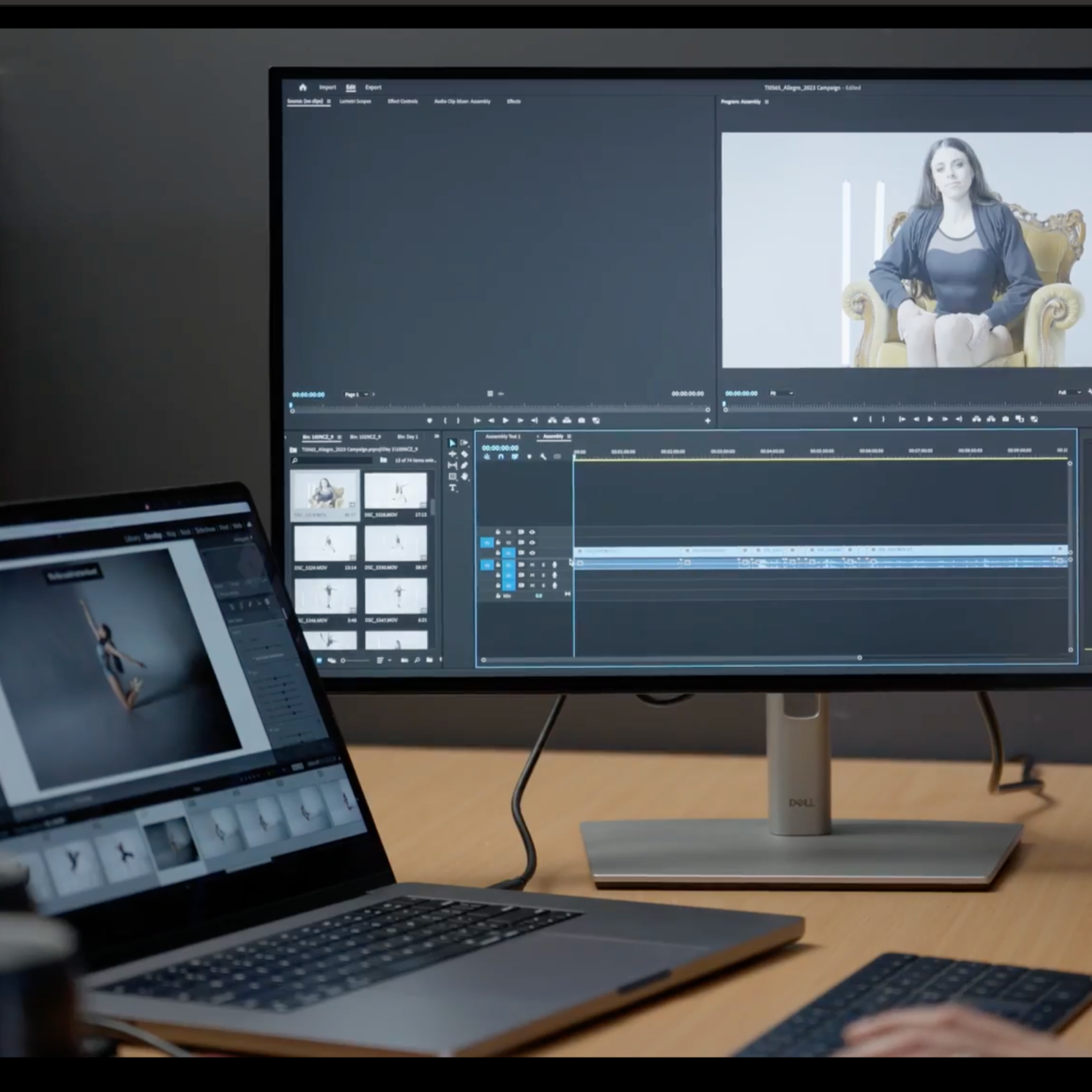
Task: Step forward one frame in Program monitor
Action: 945,419
